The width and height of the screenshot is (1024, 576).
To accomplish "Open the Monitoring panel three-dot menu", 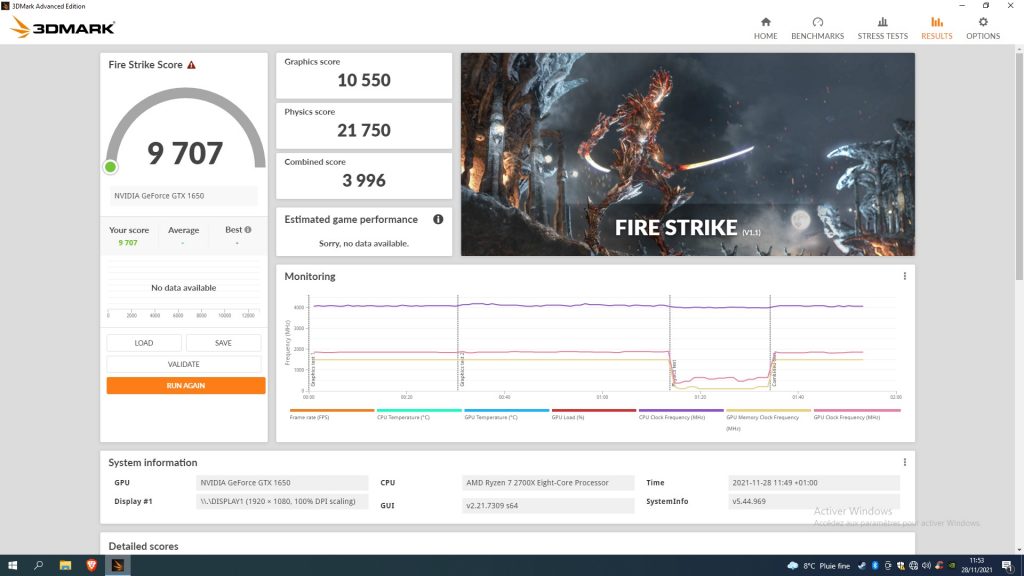I will pyautogui.click(x=904, y=276).
